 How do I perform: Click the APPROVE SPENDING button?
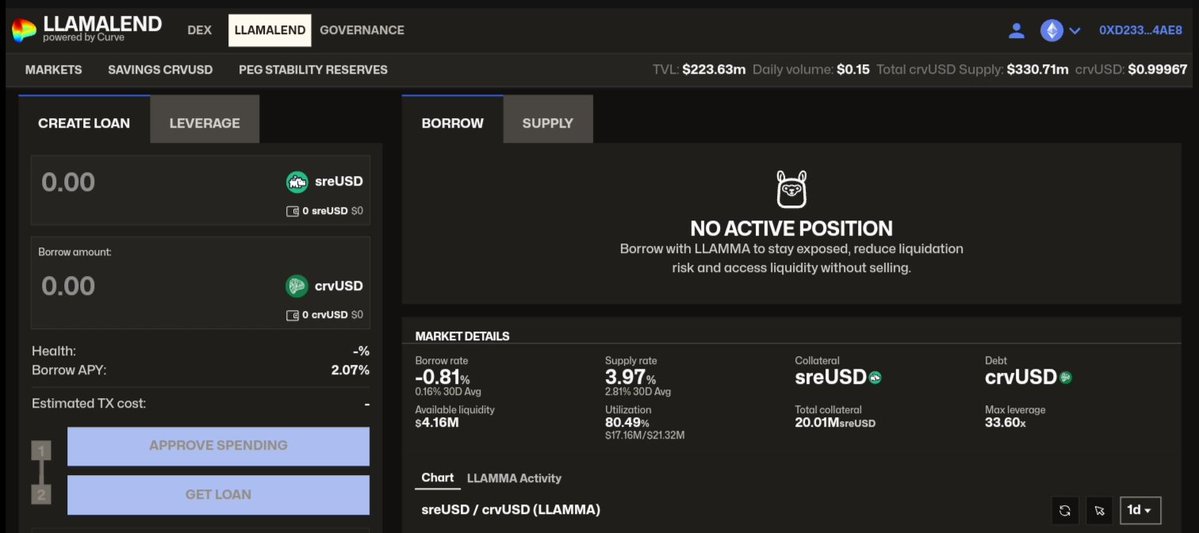(x=218, y=446)
